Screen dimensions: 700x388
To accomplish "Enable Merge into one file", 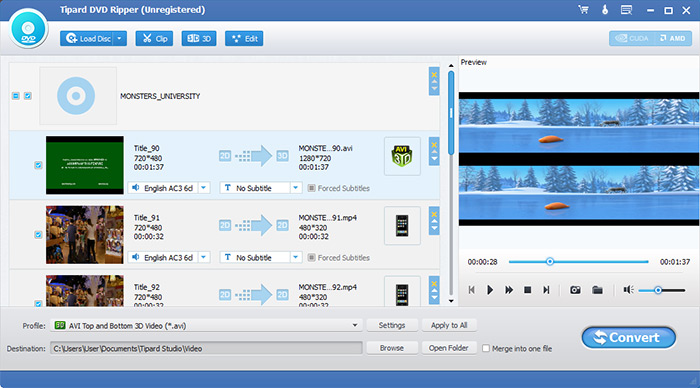I will pyautogui.click(x=486, y=348).
